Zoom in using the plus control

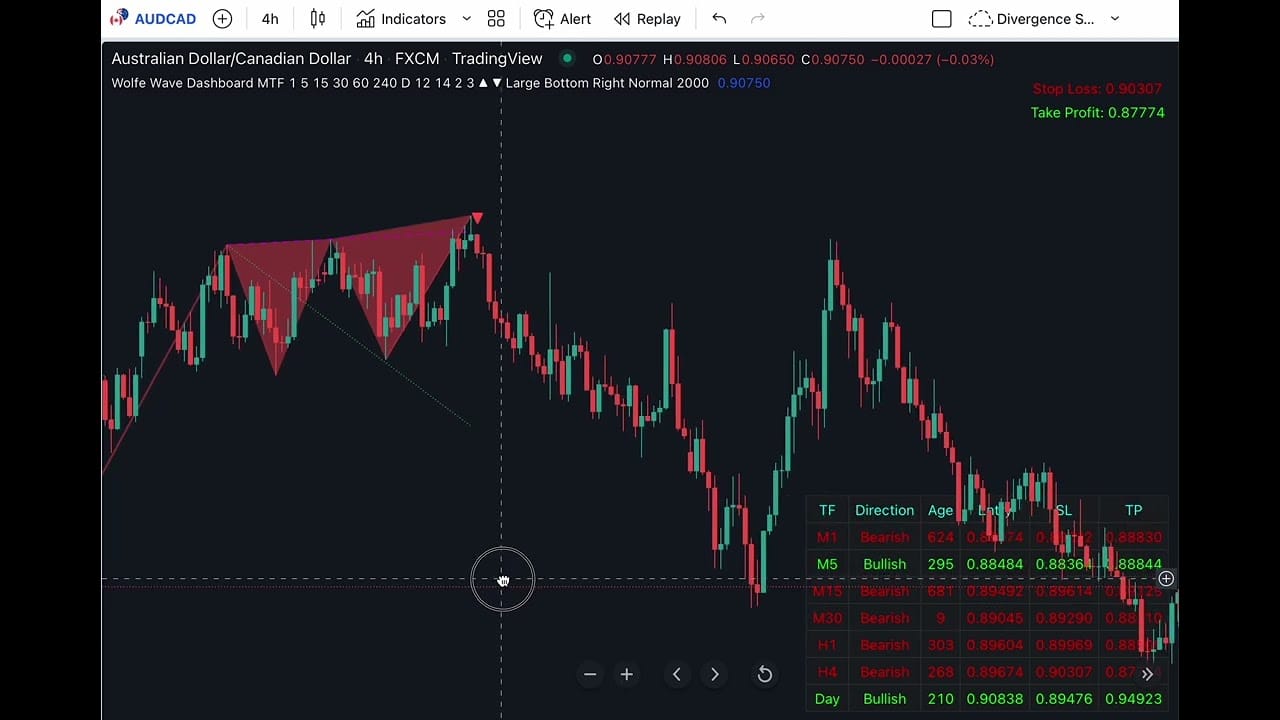627,674
